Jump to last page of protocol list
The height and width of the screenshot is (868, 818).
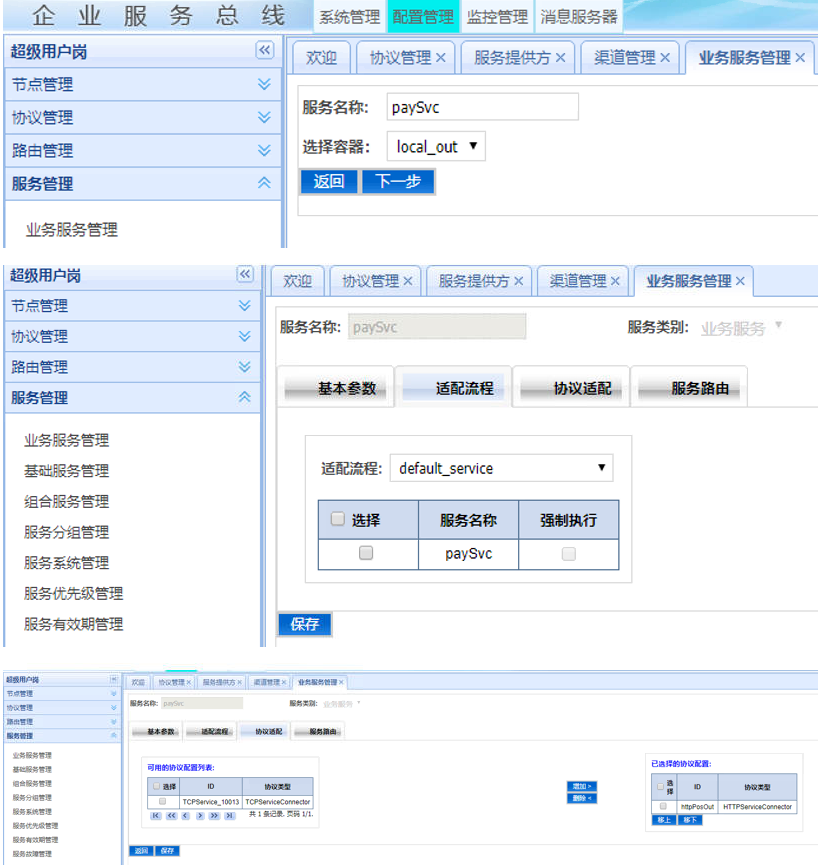pos(229,816)
